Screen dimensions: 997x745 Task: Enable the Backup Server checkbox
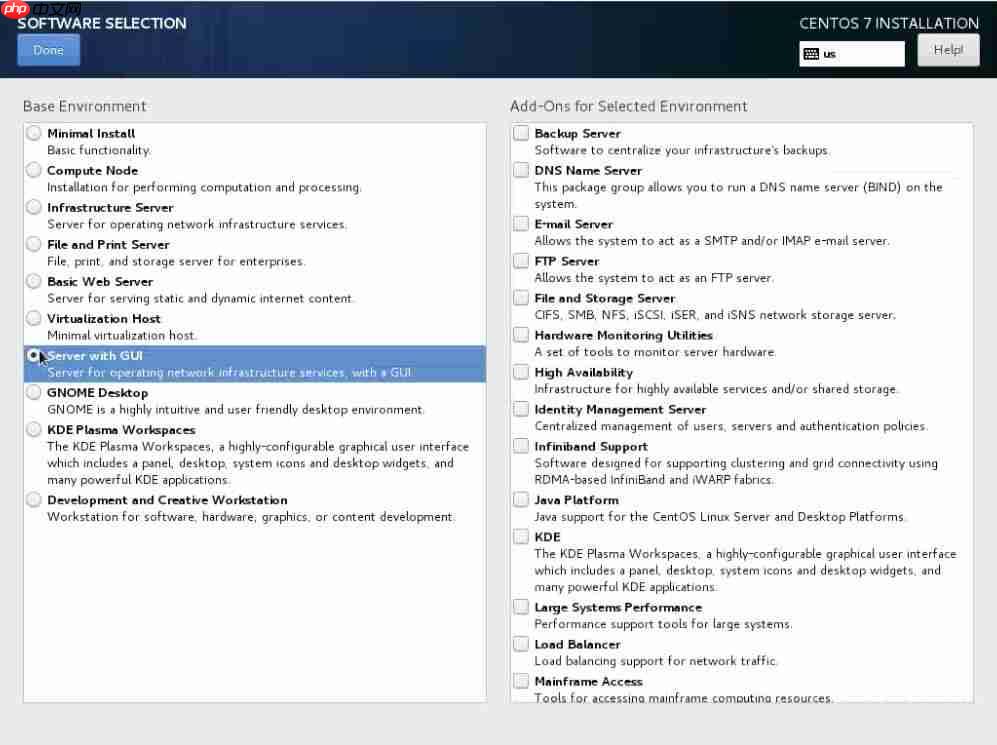[521, 133]
